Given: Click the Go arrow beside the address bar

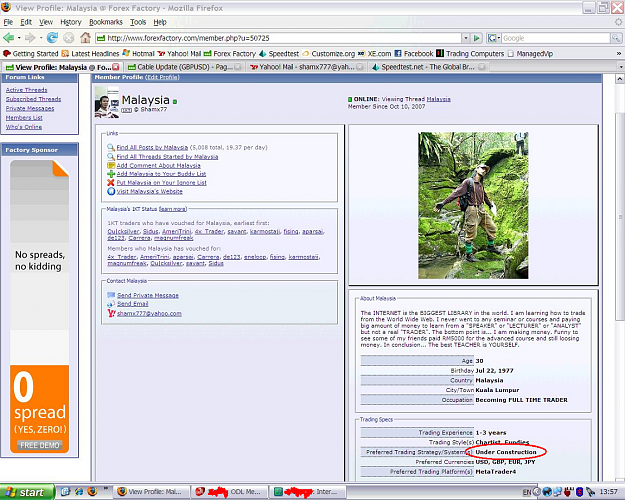Looking at the screenshot, I should point(476,38).
